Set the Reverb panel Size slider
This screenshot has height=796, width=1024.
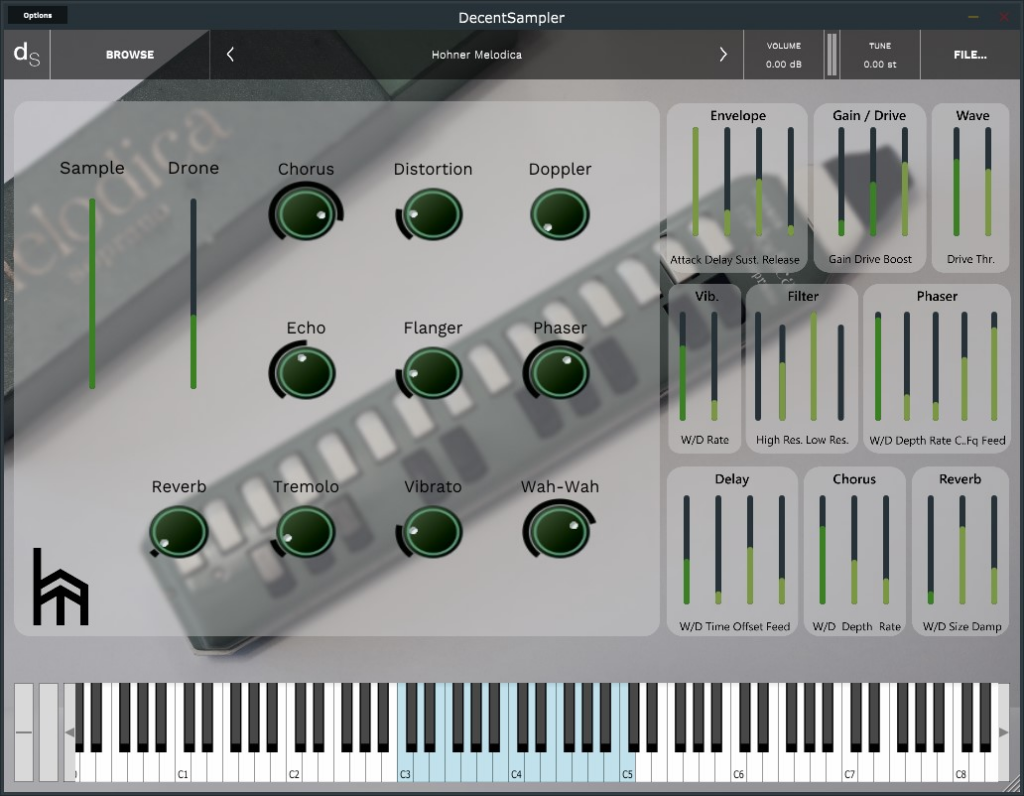pos(962,550)
